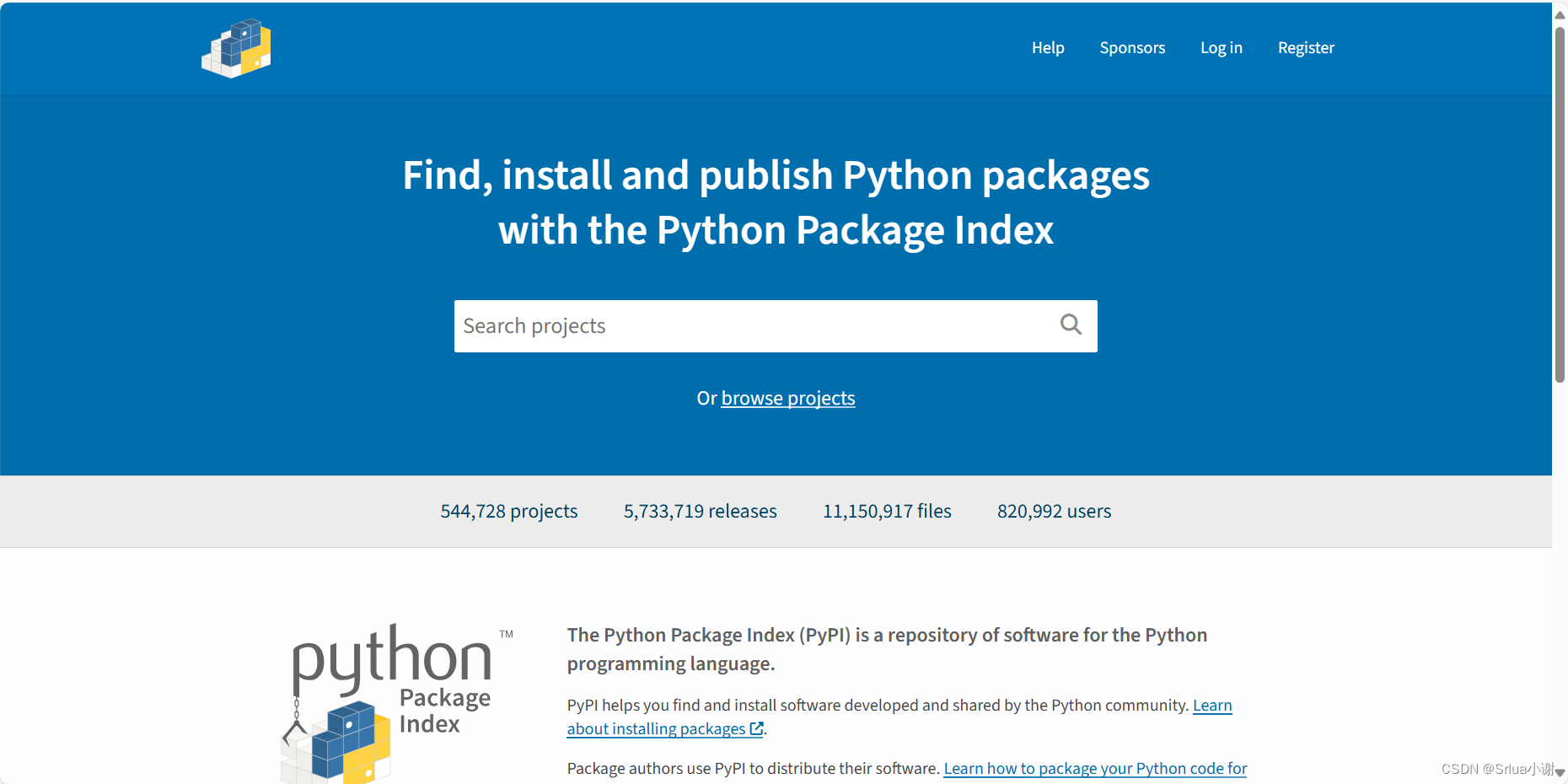Open the Sponsors page link

pos(1132,48)
